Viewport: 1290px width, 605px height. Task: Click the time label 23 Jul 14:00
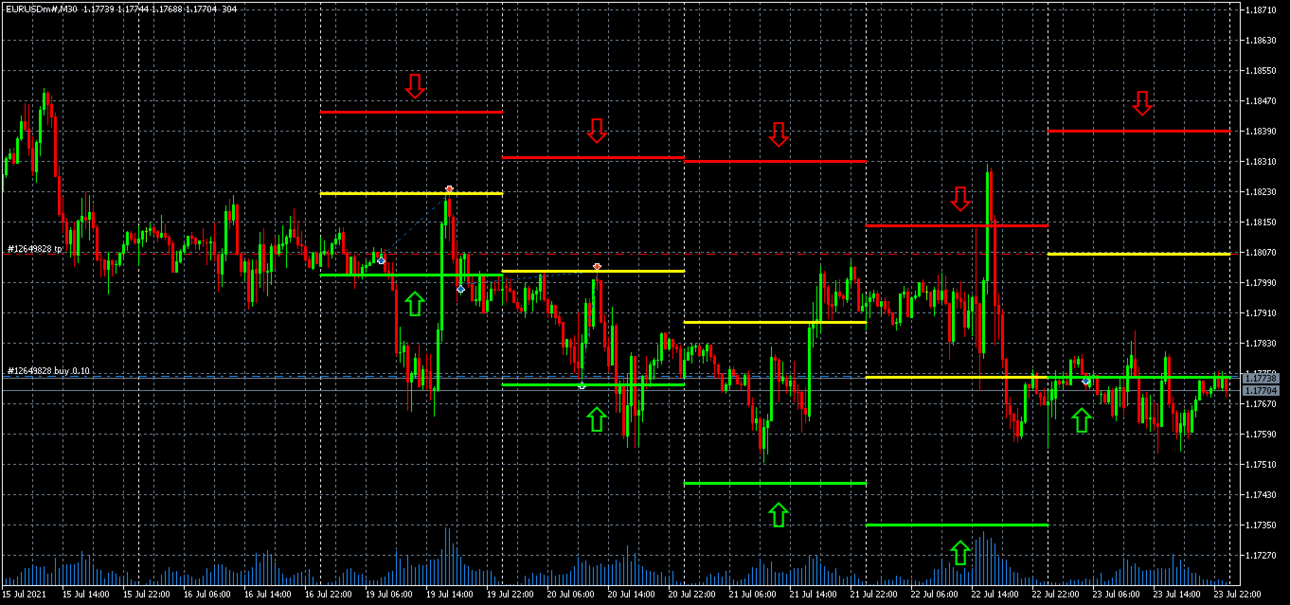(x=1177, y=595)
